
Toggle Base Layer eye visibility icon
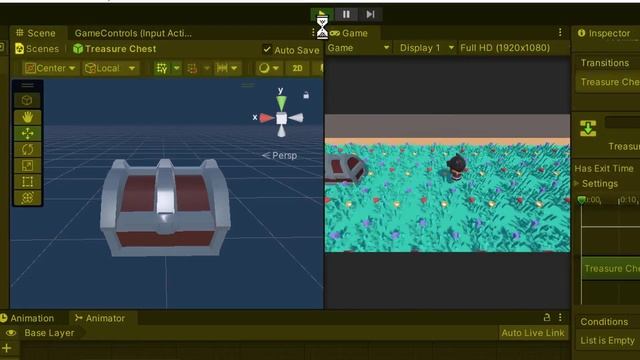point(11,333)
